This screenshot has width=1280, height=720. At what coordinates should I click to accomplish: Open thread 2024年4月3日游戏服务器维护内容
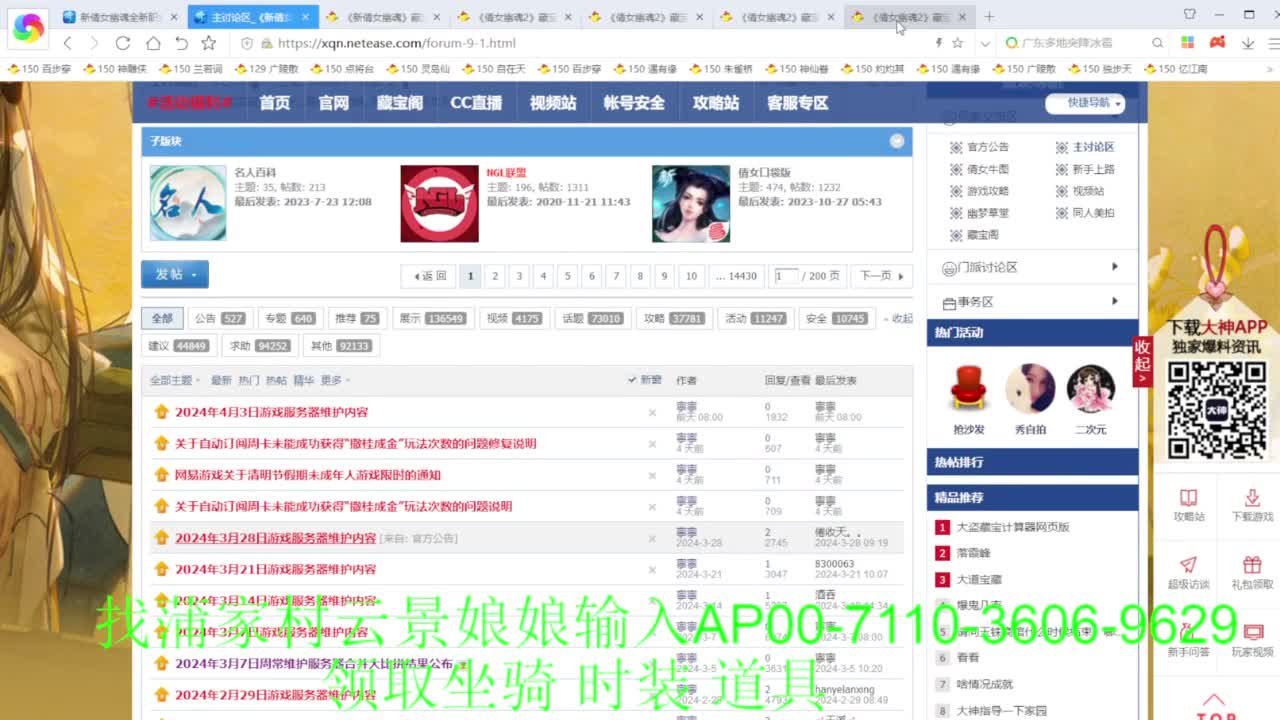271,412
